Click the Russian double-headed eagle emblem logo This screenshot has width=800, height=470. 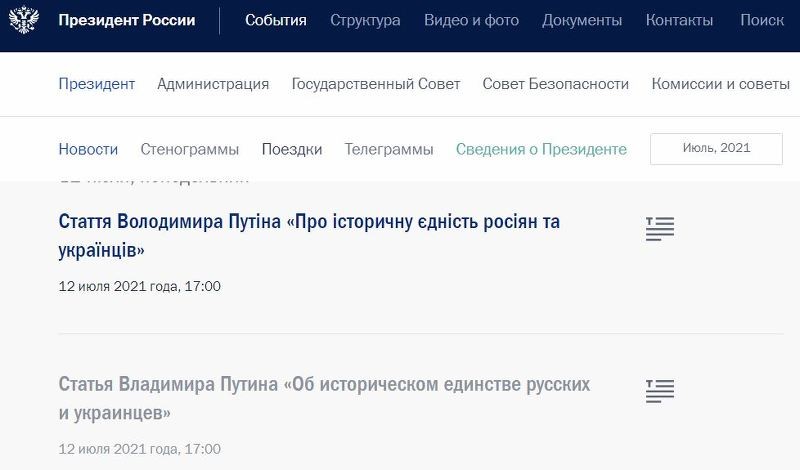click(x=23, y=20)
